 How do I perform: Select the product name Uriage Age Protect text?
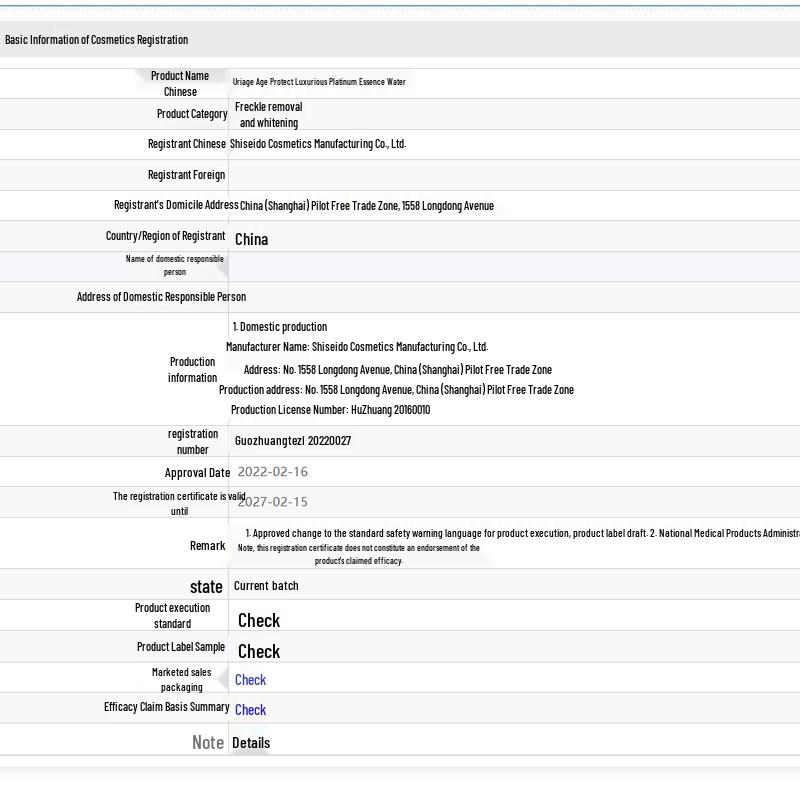point(319,82)
